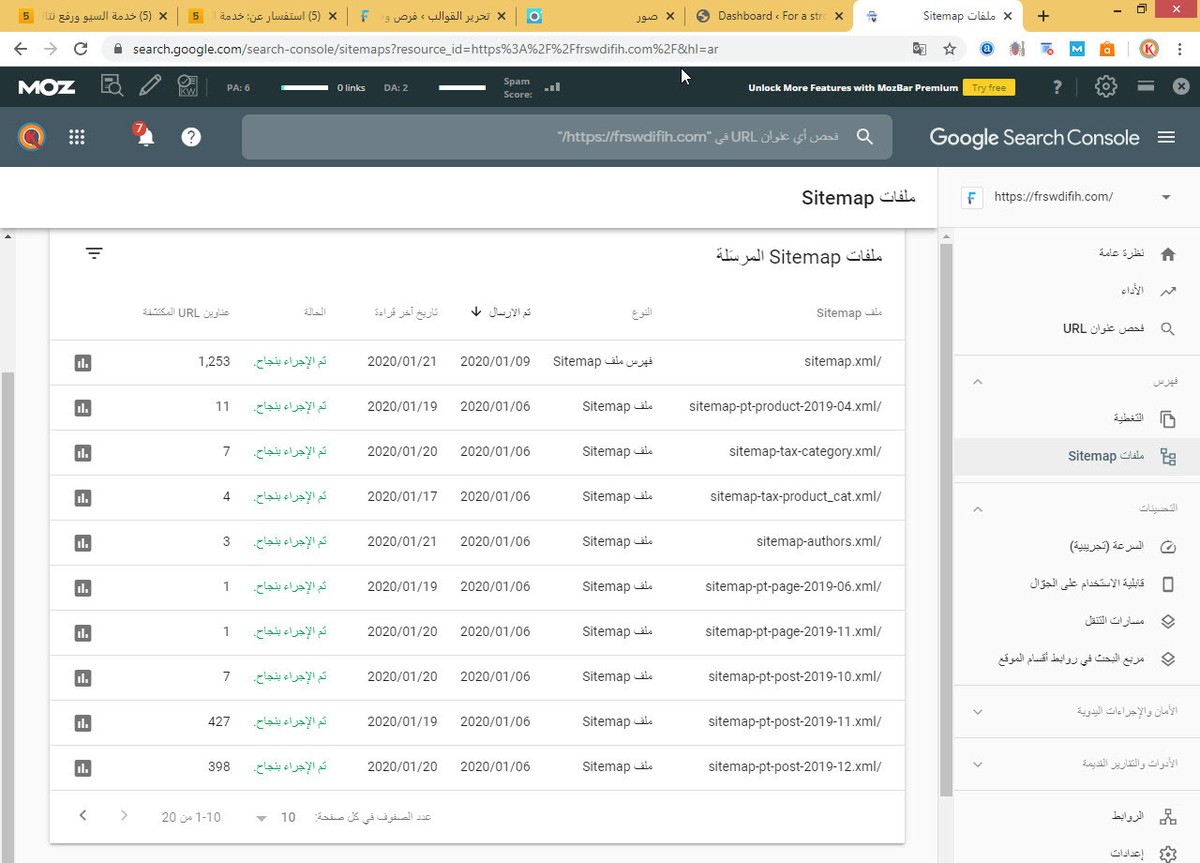Sort by تم الإرسال column

500,312
